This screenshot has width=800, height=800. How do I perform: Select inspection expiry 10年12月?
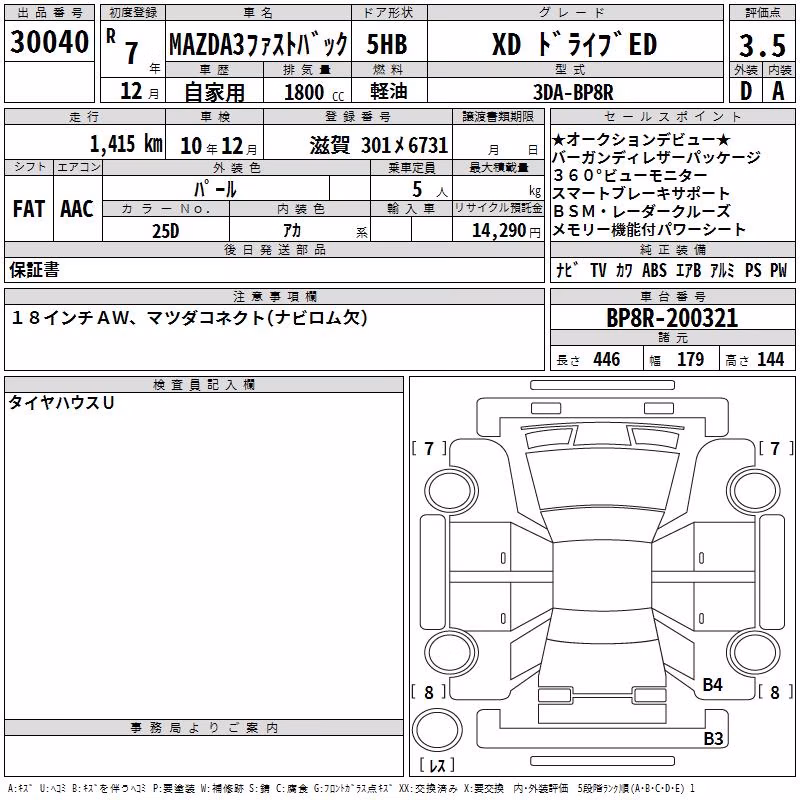tap(219, 146)
